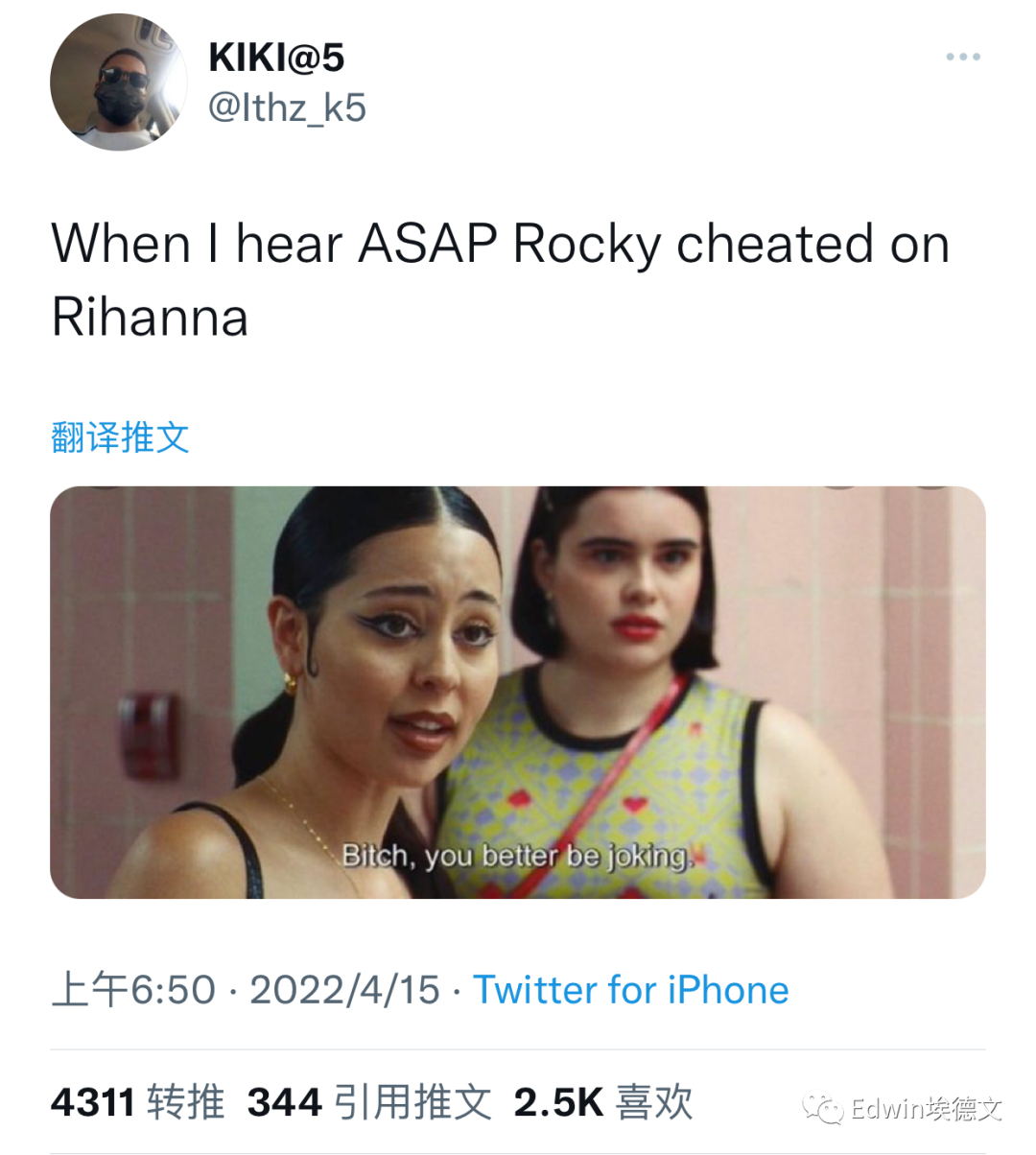Click the KIKI@5 display name
This screenshot has height=1155, width=1036.
point(276,59)
